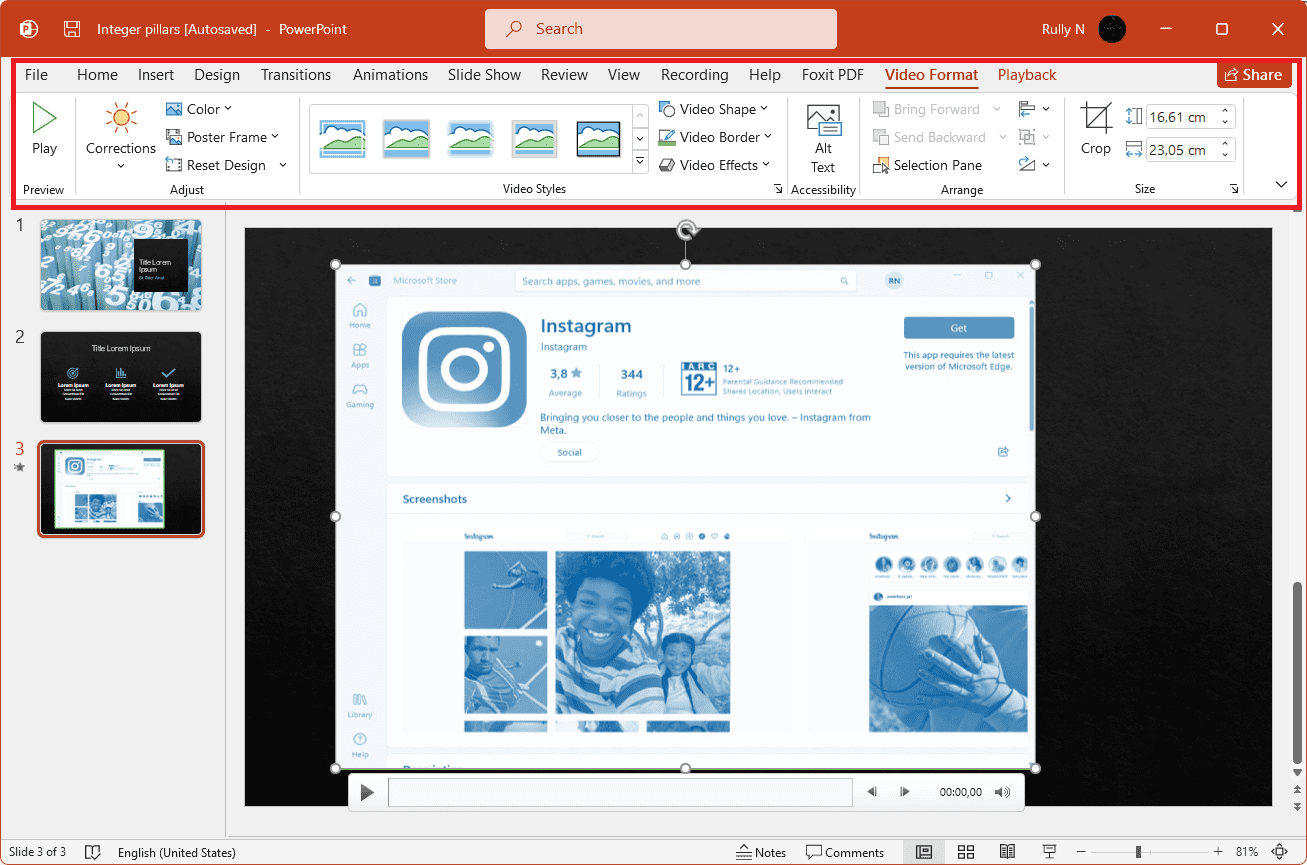Viewport: 1307px width, 865px height.
Task: Select slide 3 thumbnail
Action: (121, 489)
